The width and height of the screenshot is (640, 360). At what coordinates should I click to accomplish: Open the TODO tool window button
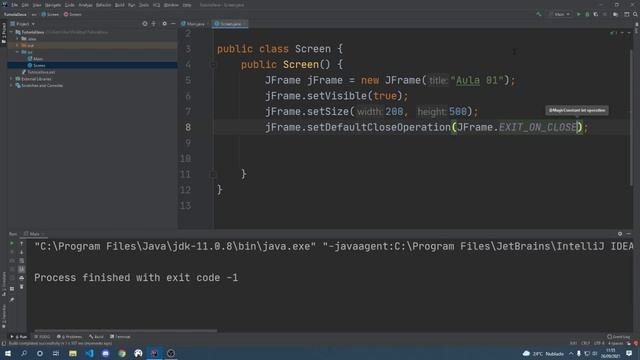[x=42, y=337]
